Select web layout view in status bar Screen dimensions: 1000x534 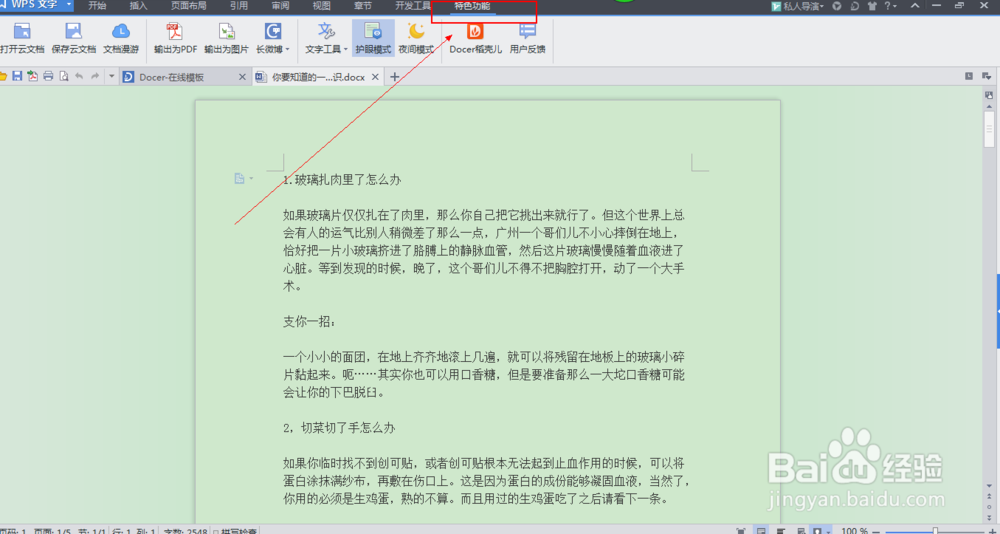coord(800,530)
